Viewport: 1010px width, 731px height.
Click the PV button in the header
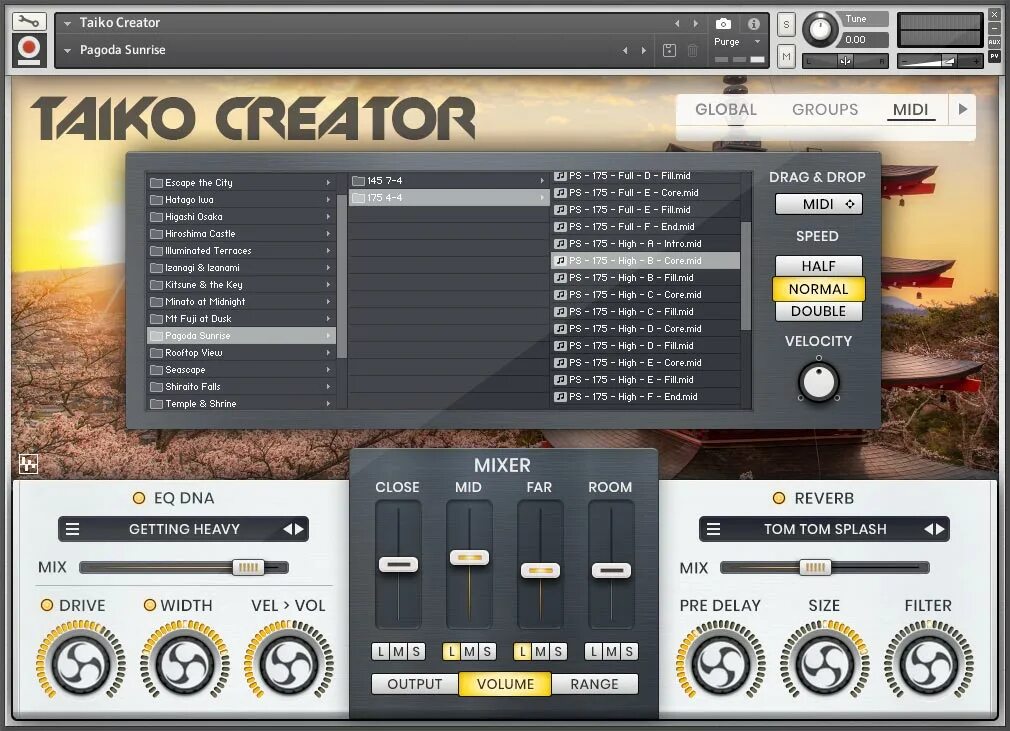(995, 56)
